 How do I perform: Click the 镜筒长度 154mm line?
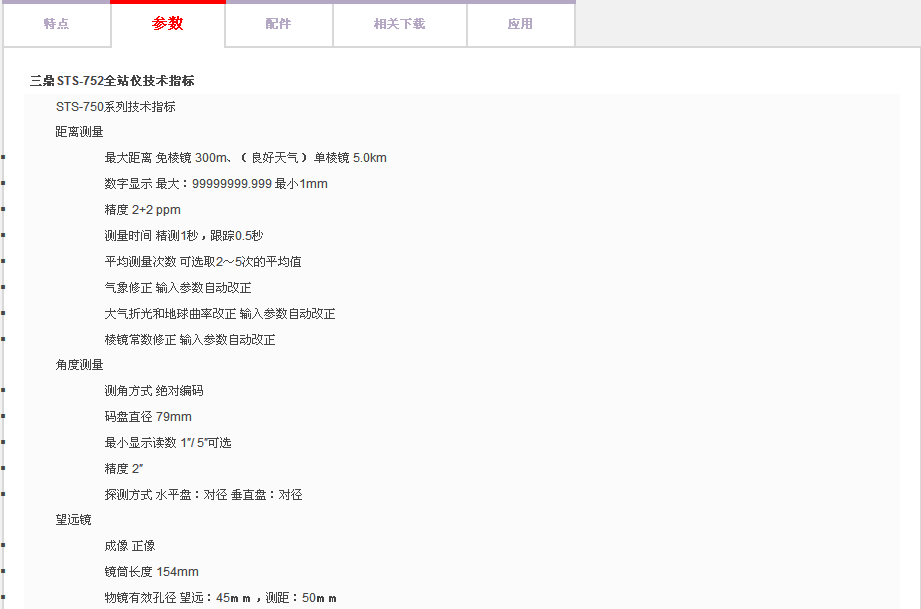pos(151,572)
